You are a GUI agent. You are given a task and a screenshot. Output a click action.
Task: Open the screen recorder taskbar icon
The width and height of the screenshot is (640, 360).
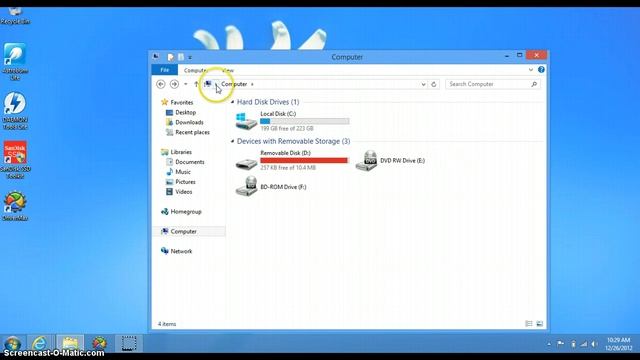[129, 343]
